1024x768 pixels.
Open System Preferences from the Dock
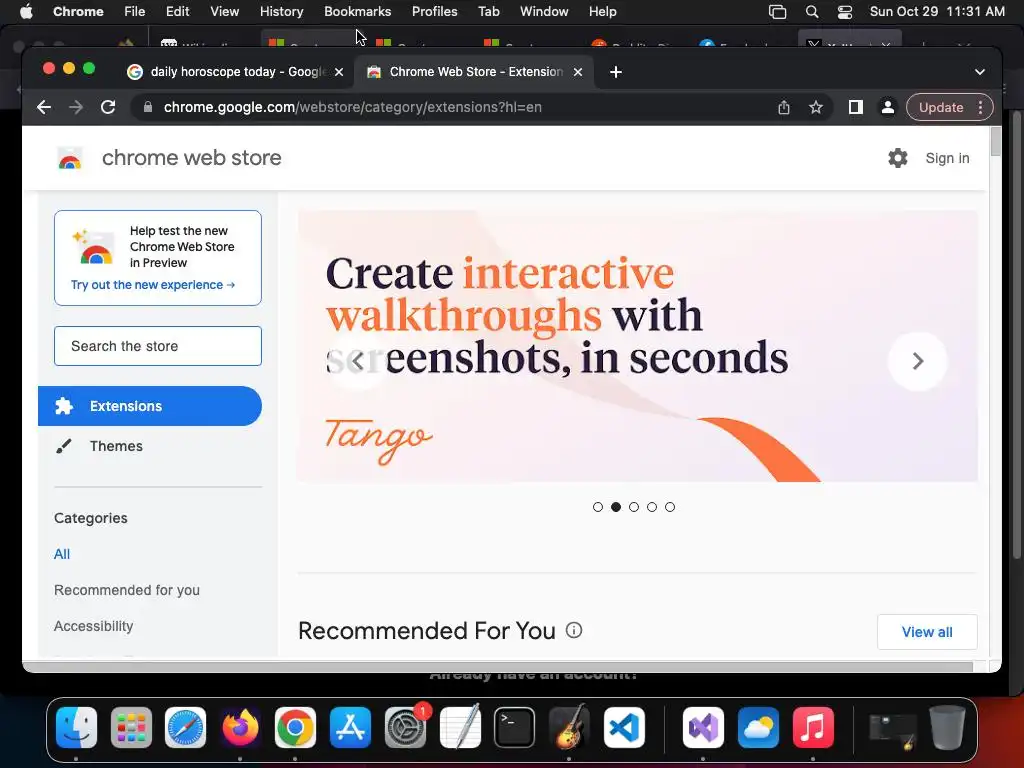pos(406,728)
